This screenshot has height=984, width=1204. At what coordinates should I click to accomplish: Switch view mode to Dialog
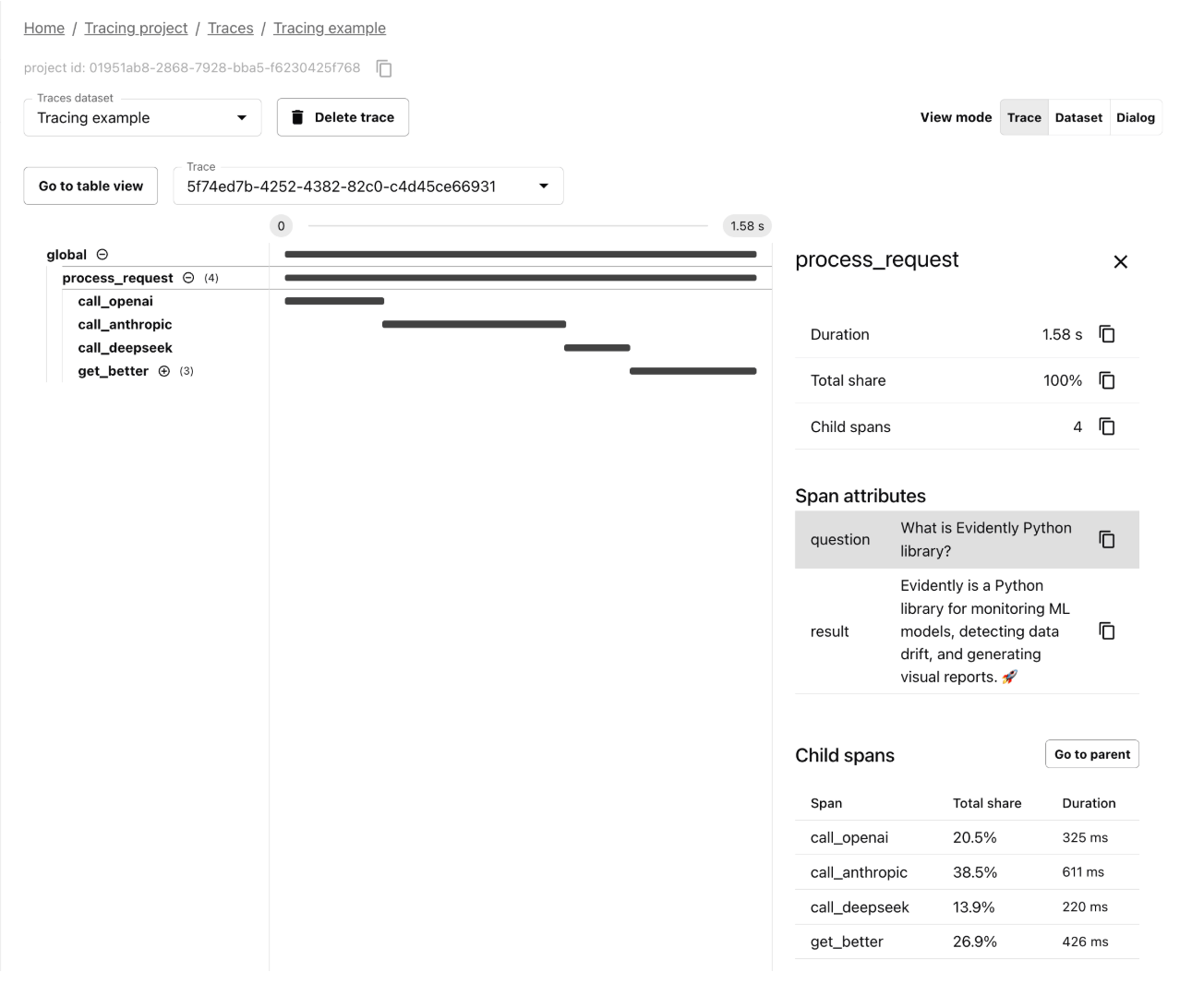click(x=1137, y=117)
